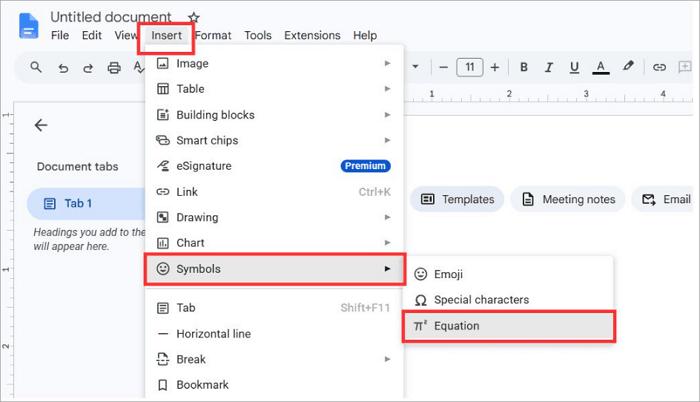Screen dimensions: 700x402
Task: Click the Untitled document title
Action: point(111,17)
